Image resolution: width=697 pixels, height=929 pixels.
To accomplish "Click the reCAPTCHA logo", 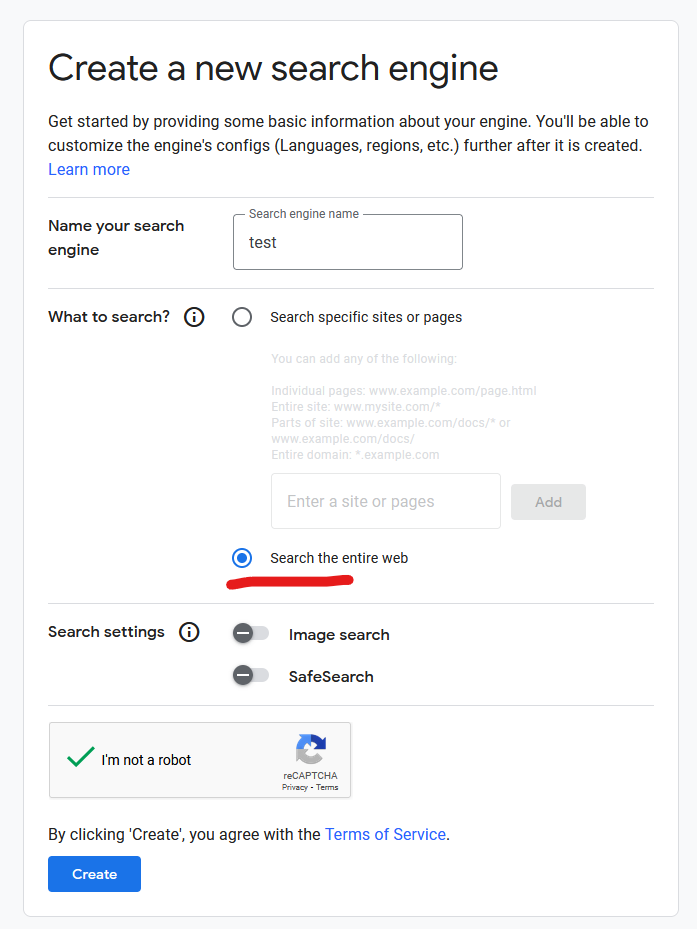I will [x=310, y=750].
